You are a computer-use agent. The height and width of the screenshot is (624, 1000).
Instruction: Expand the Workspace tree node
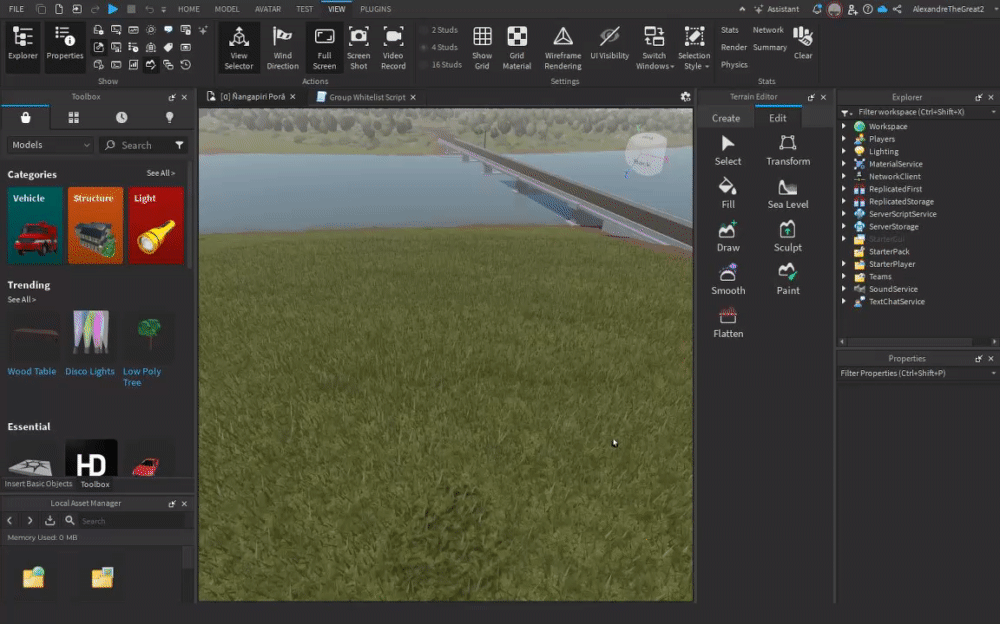pyautogui.click(x=844, y=126)
